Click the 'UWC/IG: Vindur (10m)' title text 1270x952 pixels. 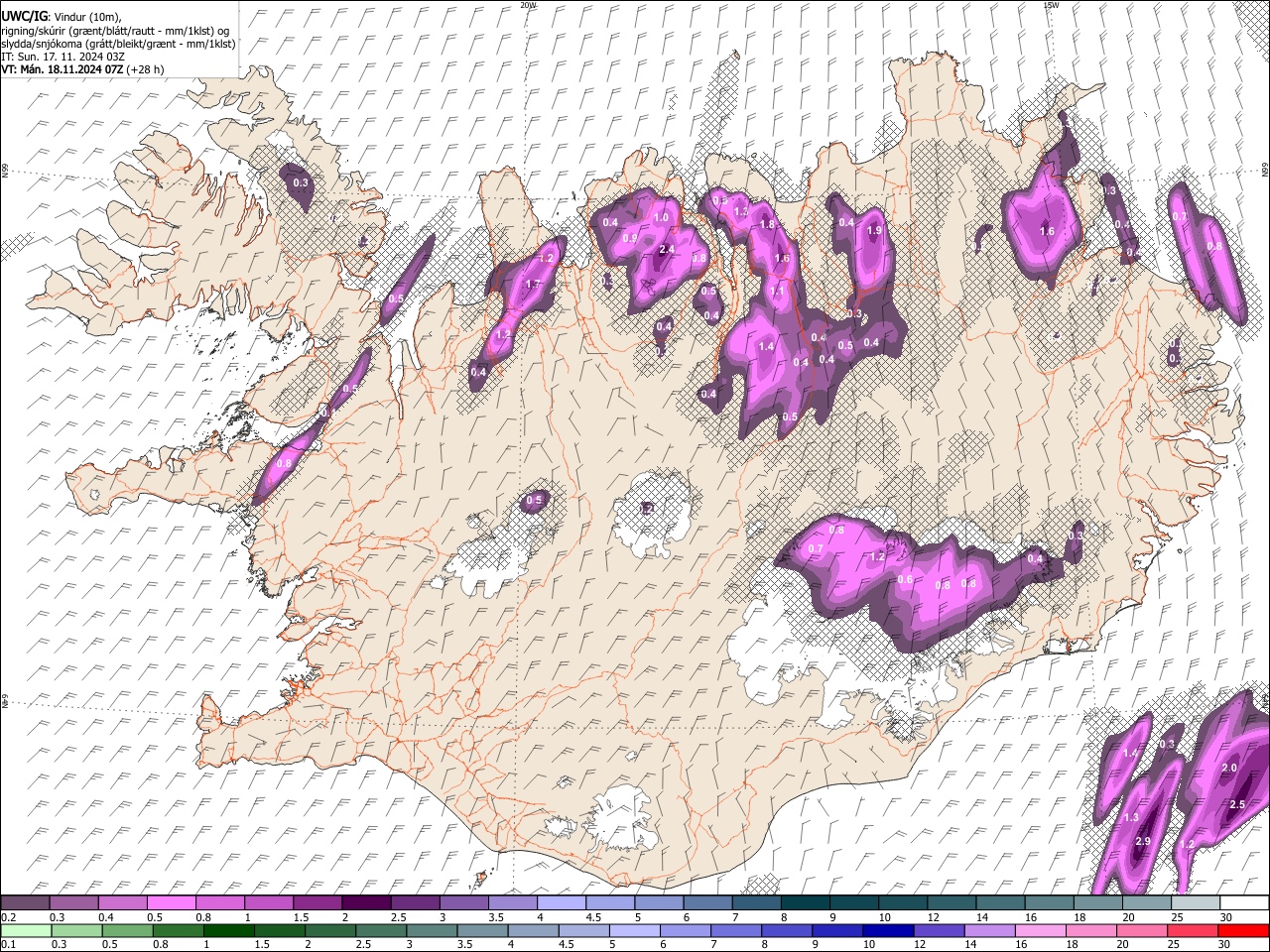(x=62, y=17)
